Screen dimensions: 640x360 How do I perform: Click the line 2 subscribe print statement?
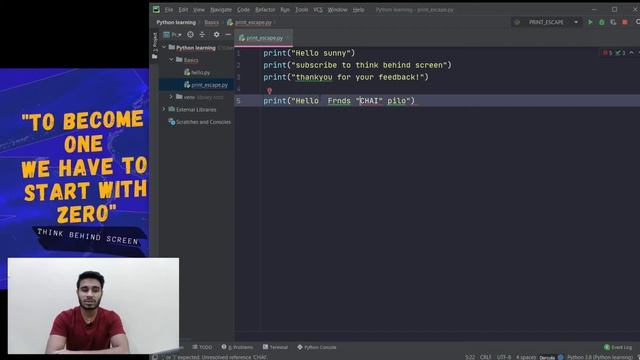(357, 65)
